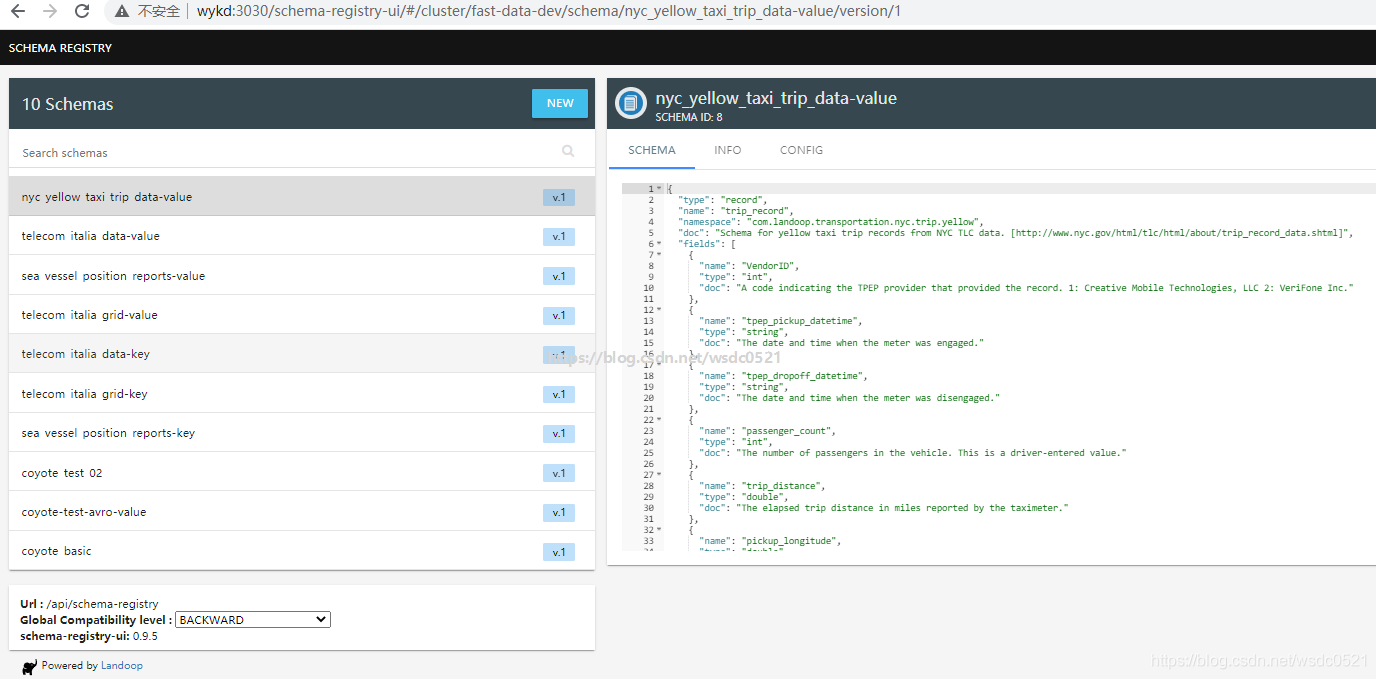Collapse the trip_distance fold at line 27
Screen dimensions: 1376x679
[659, 475]
